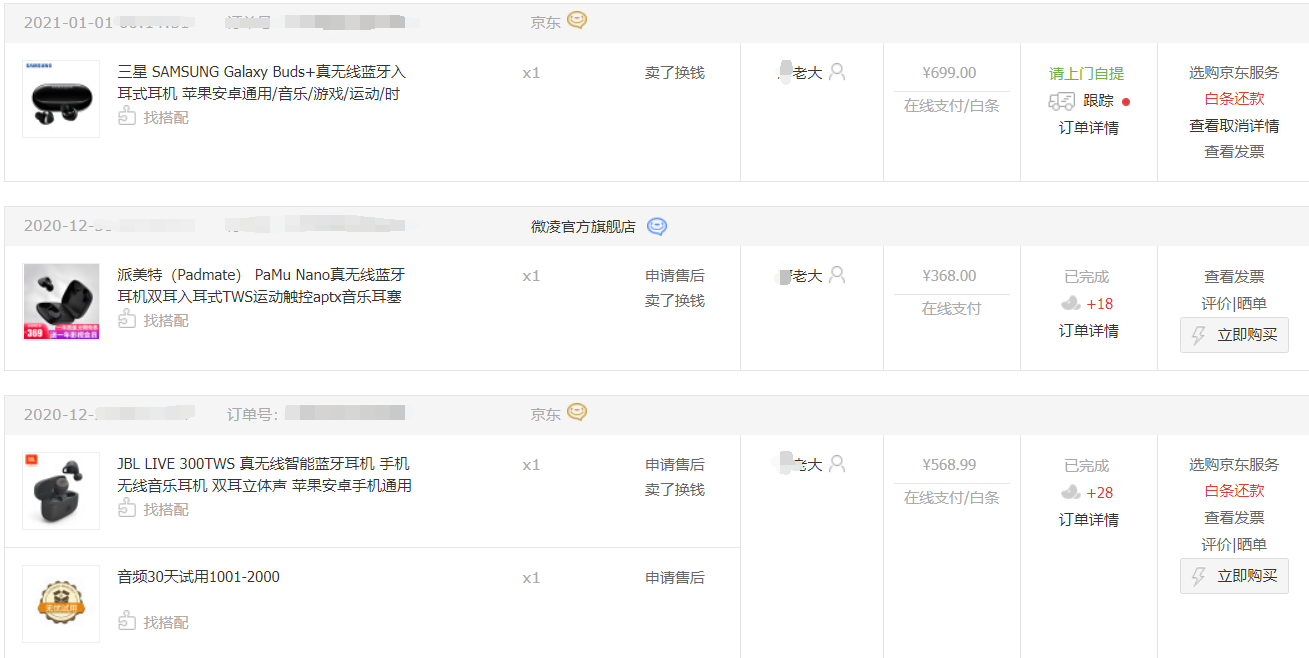This screenshot has height=658, width=1309.
Task: Click 卖了换钱 for the PaMu Nano order
Action: click(675, 301)
